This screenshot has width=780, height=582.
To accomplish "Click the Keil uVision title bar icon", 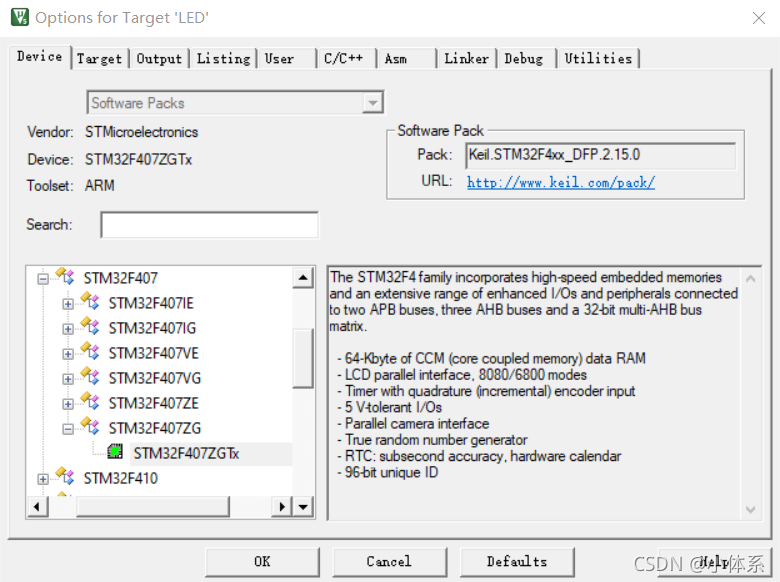I will coord(20,17).
